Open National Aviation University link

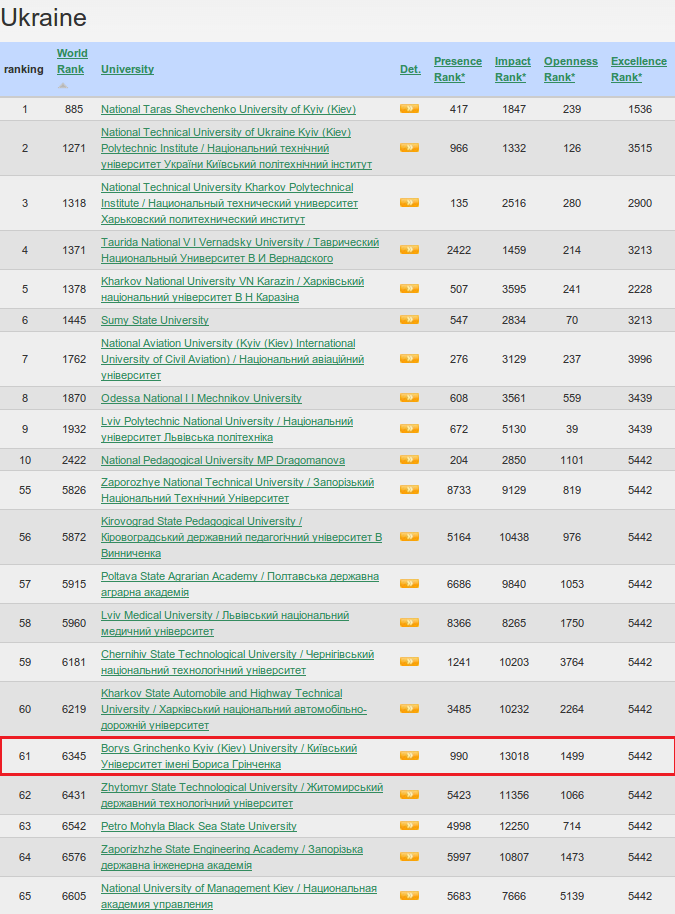pos(233,359)
